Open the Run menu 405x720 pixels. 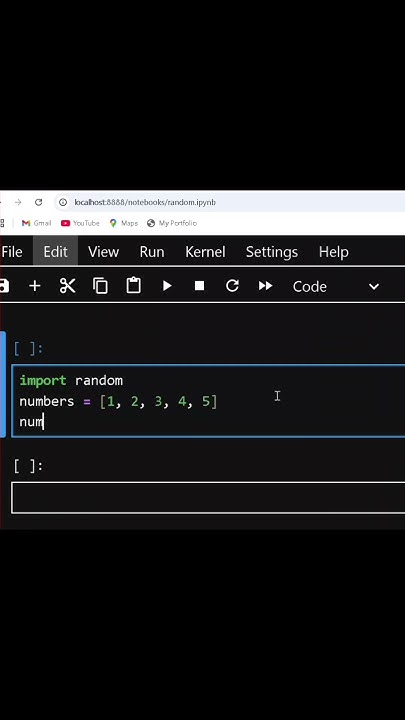coord(152,252)
